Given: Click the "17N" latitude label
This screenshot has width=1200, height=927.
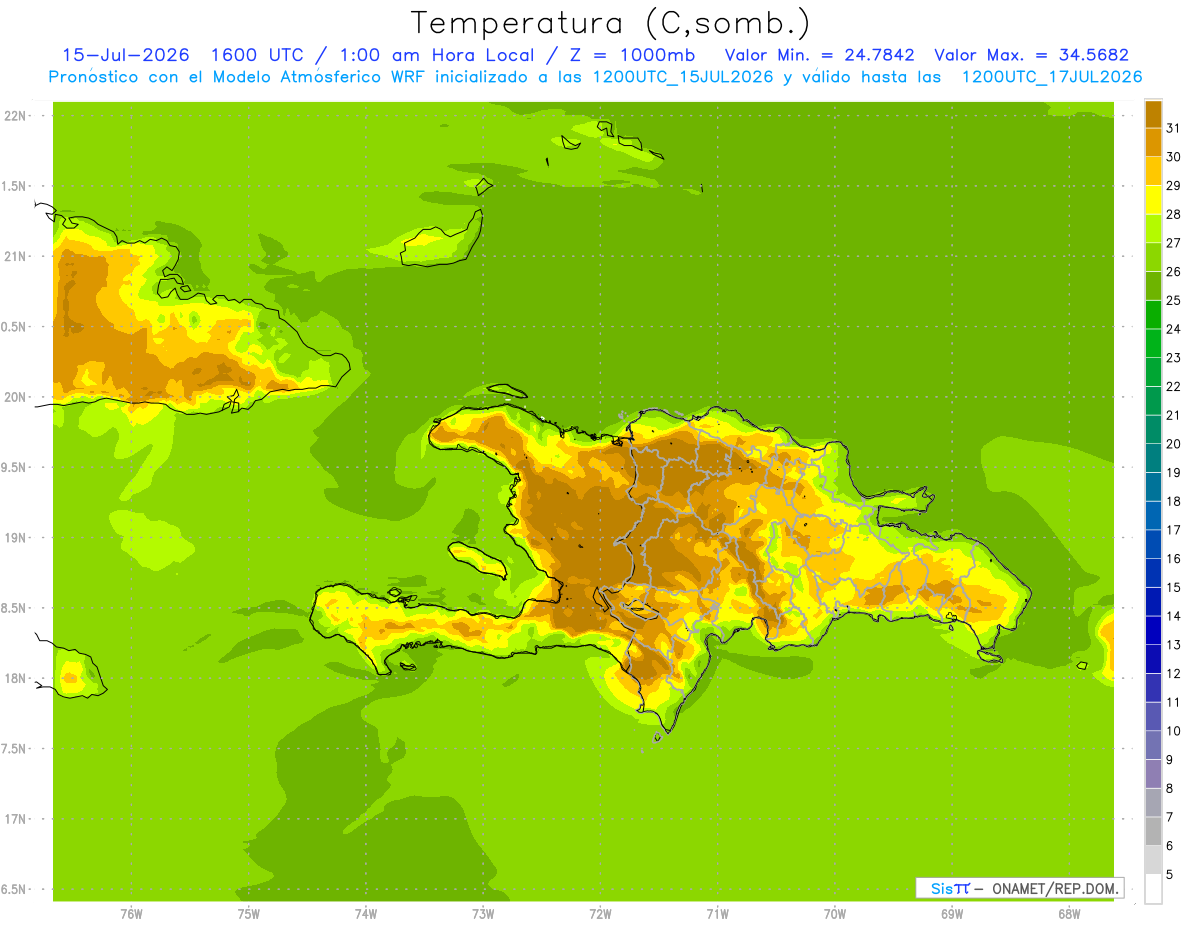Looking at the screenshot, I should [17, 819].
